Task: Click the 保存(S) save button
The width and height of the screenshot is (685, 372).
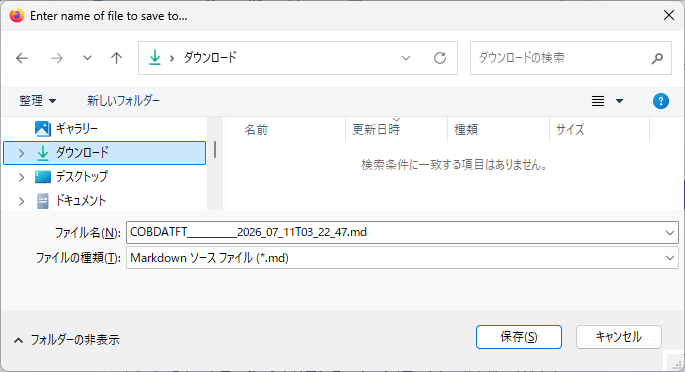Action: click(x=519, y=337)
